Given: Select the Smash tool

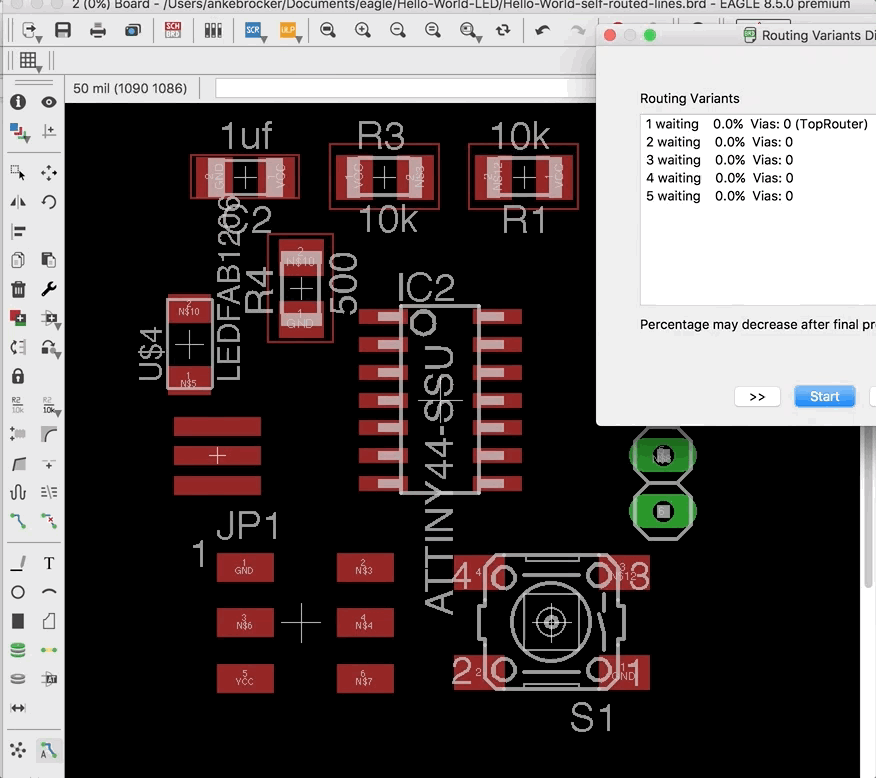Looking at the screenshot, I should 18,434.
